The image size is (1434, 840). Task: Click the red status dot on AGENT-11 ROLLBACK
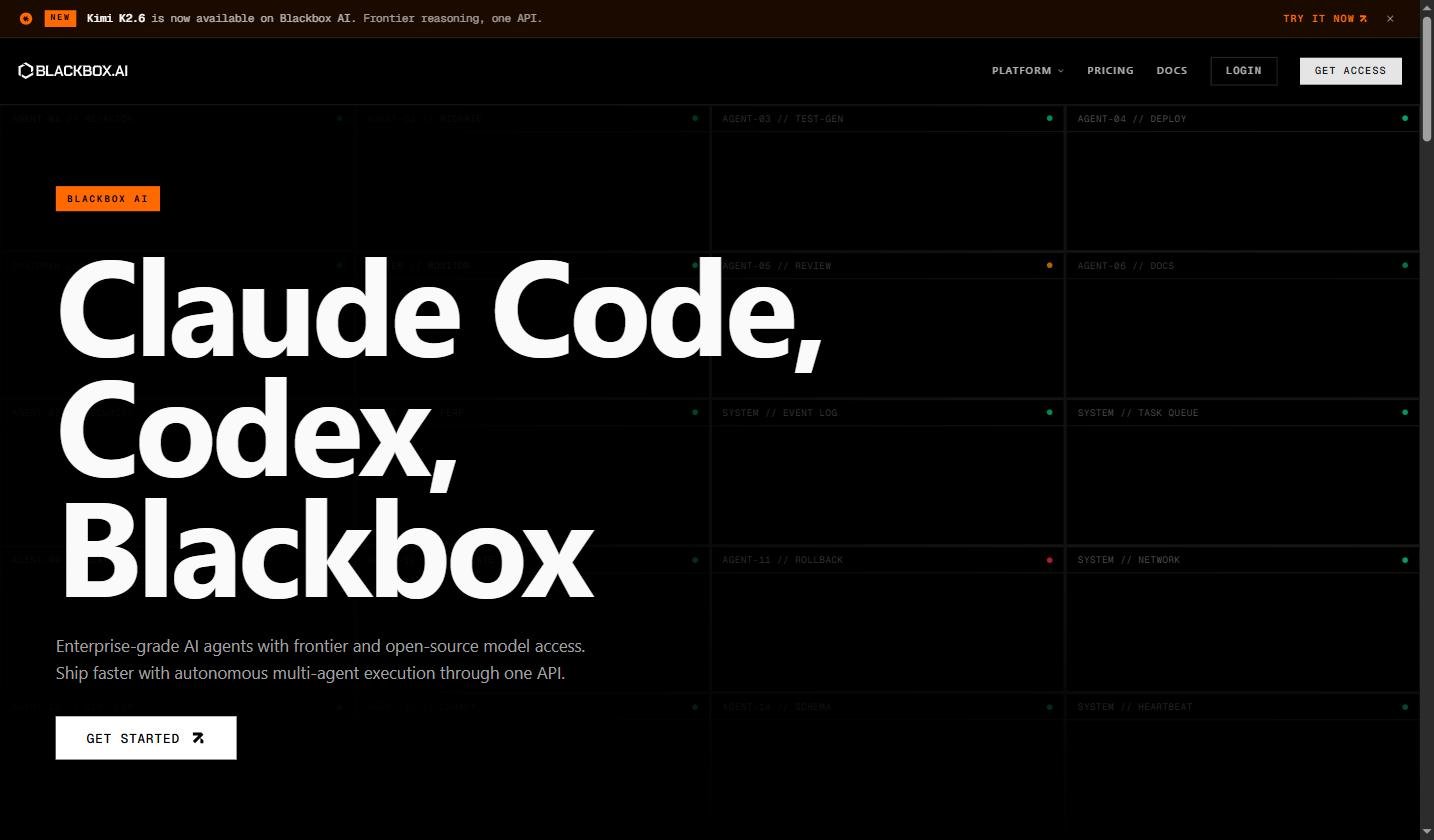tap(1049, 560)
